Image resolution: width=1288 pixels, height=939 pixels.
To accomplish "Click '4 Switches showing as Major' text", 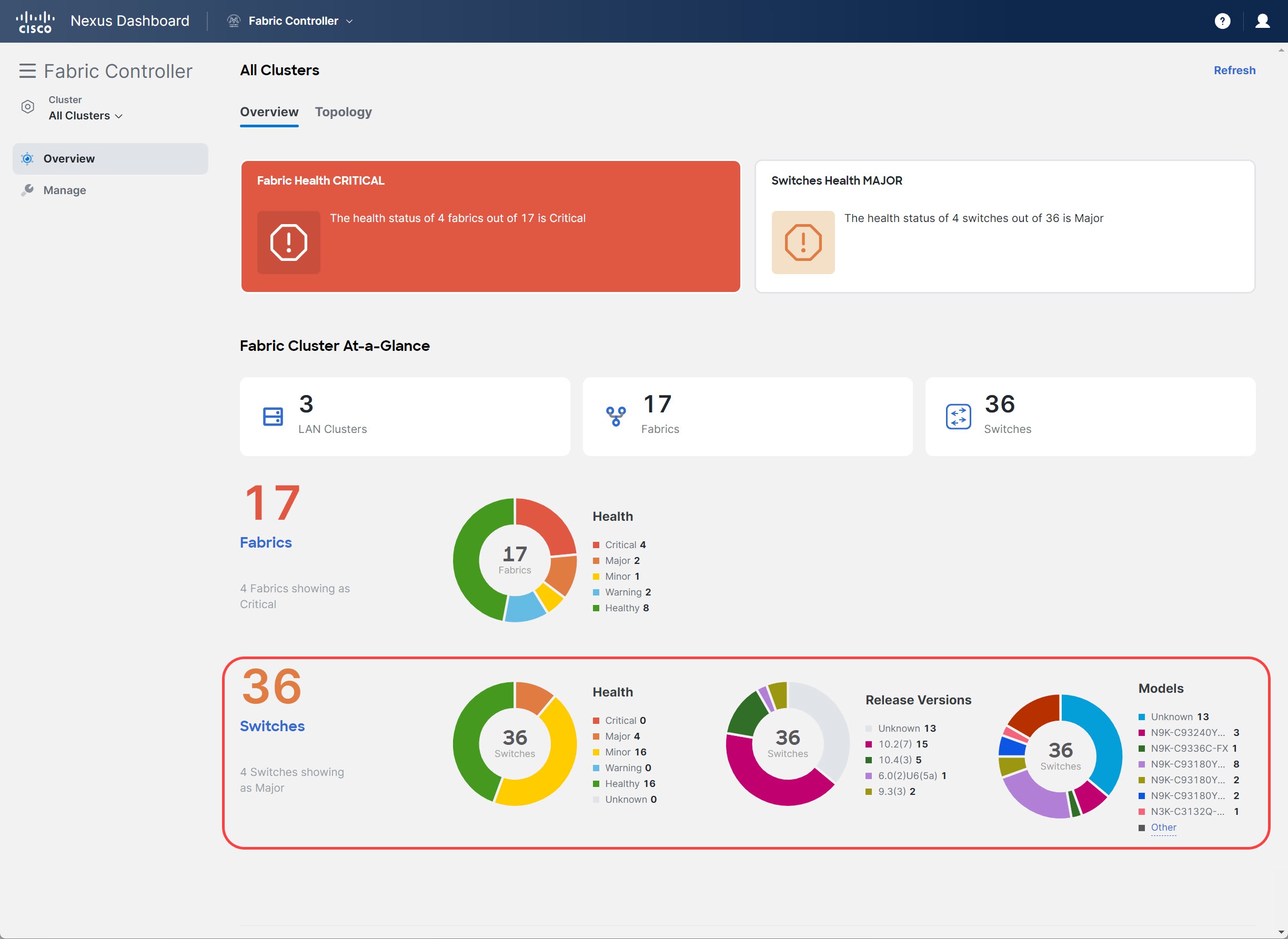I will (x=292, y=780).
